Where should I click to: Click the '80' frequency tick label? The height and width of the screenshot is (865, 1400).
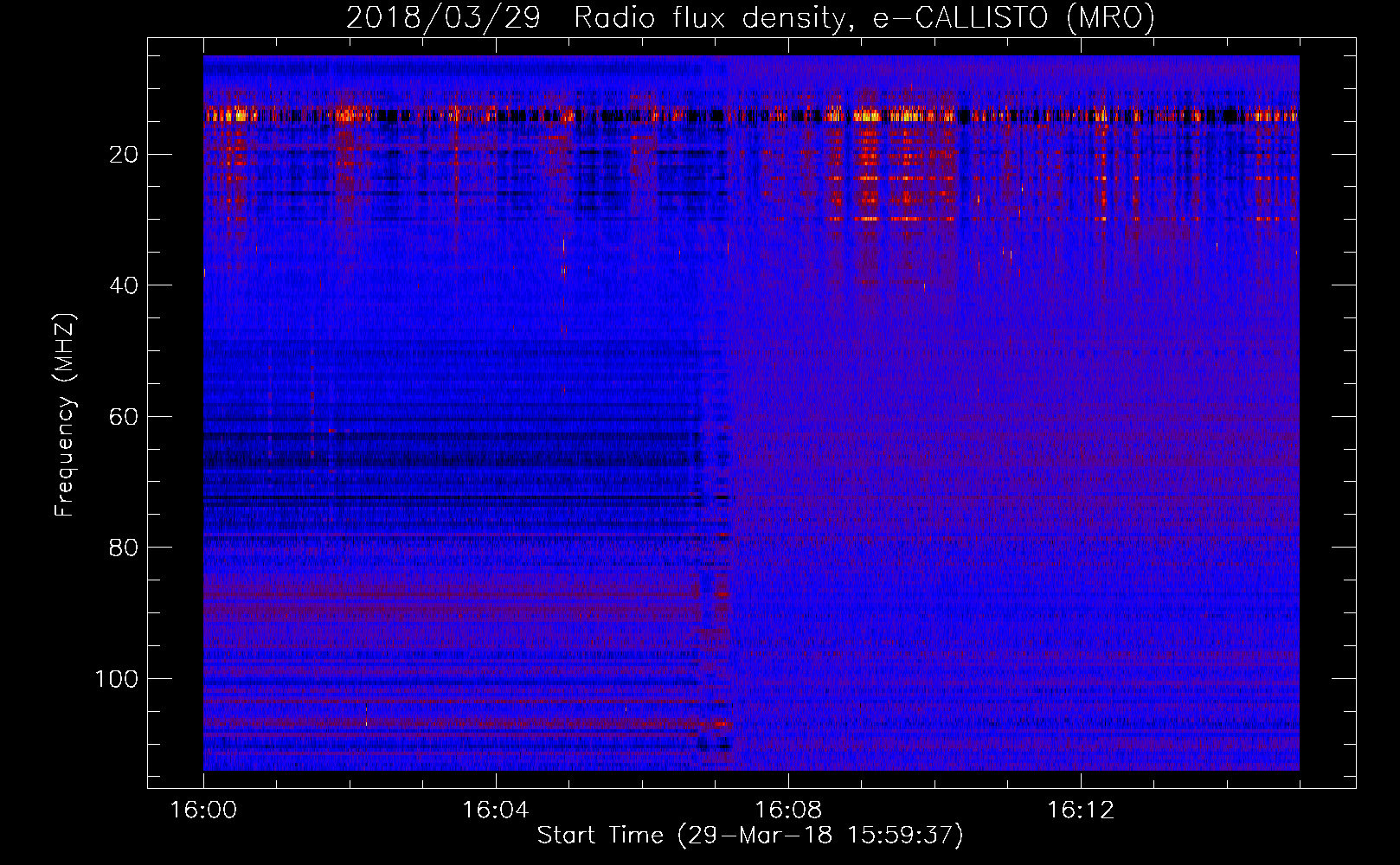pyautogui.click(x=125, y=548)
